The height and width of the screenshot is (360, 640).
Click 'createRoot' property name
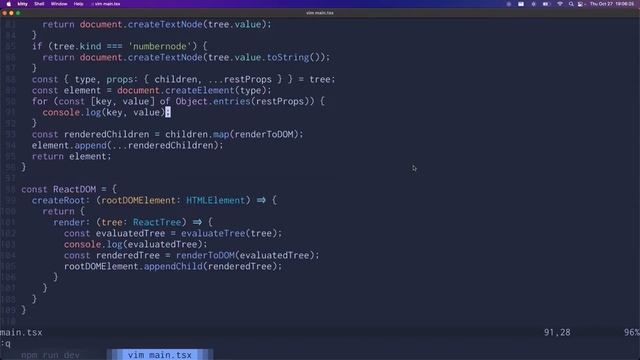(x=58, y=200)
